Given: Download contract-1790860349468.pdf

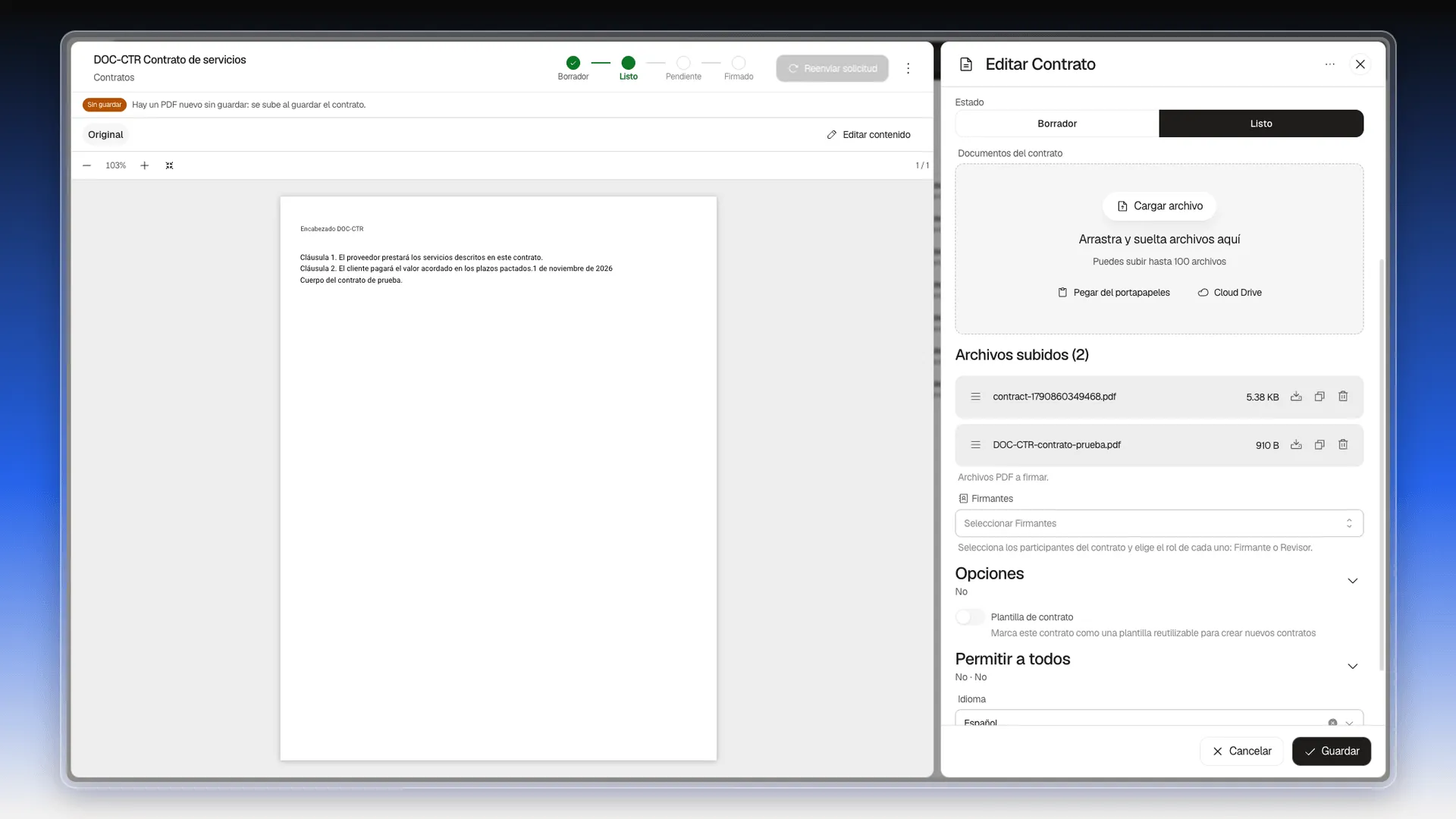Looking at the screenshot, I should 1296,397.
